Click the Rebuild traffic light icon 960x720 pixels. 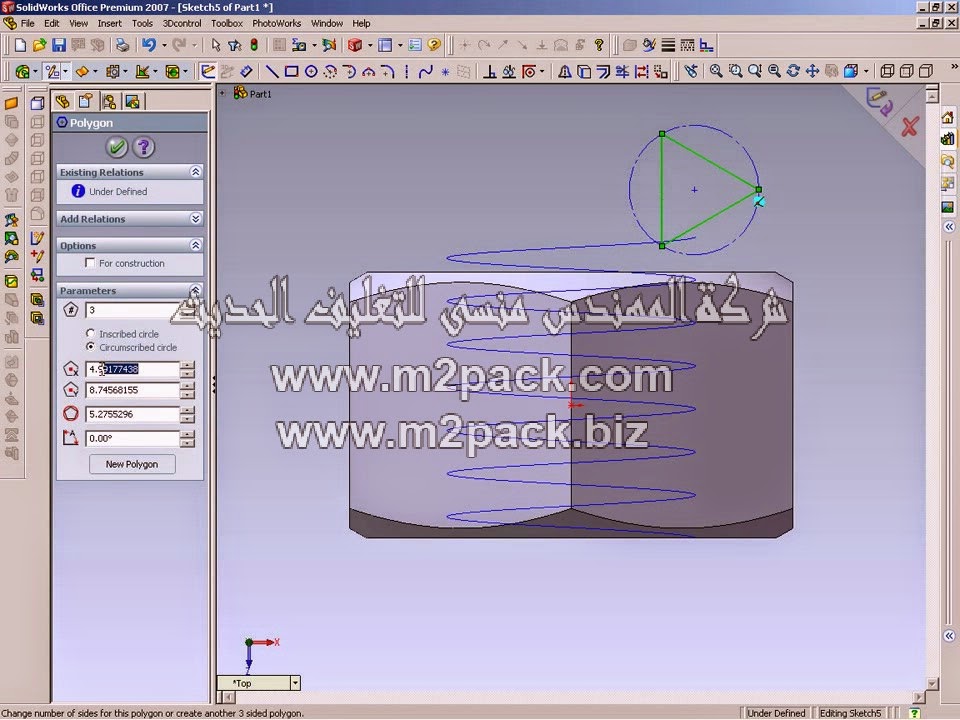click(x=253, y=45)
